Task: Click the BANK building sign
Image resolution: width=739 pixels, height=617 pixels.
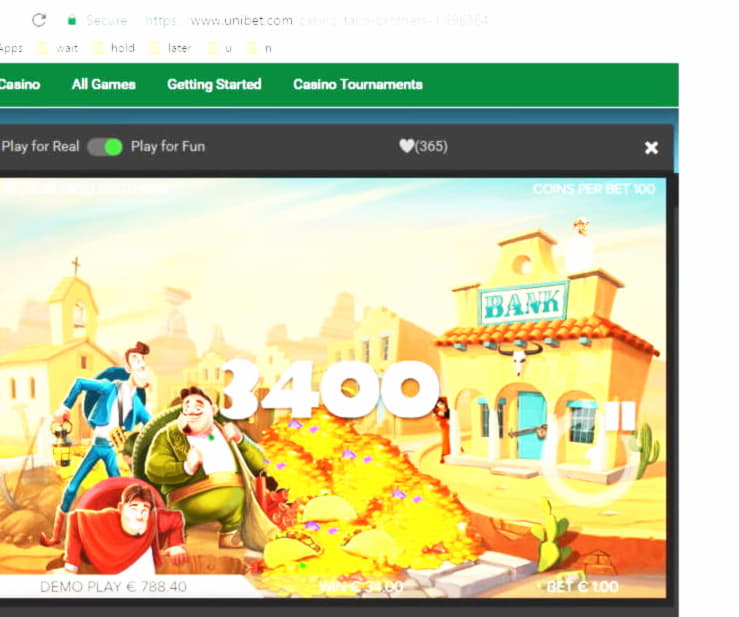Action: pyautogui.click(x=524, y=304)
